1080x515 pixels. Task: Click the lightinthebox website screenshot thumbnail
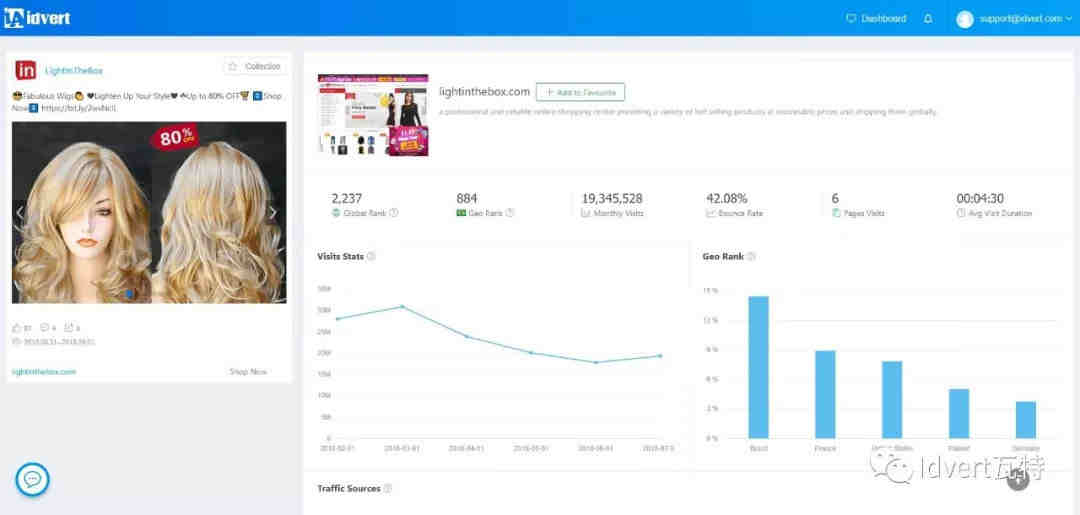tap(373, 115)
